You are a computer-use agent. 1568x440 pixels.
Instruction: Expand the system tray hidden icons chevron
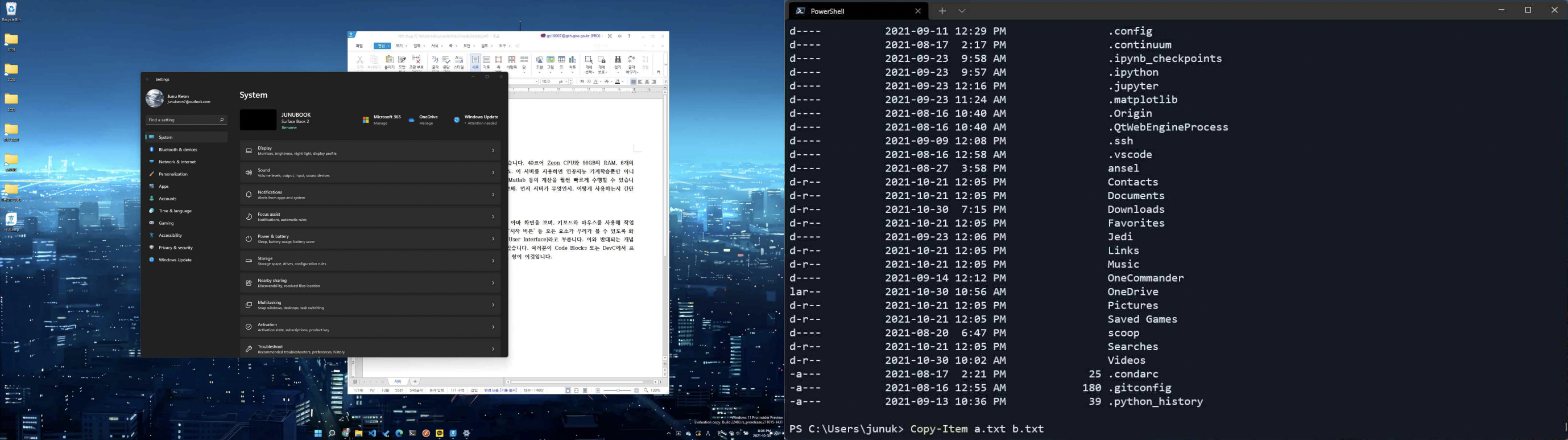pyautogui.click(x=669, y=433)
